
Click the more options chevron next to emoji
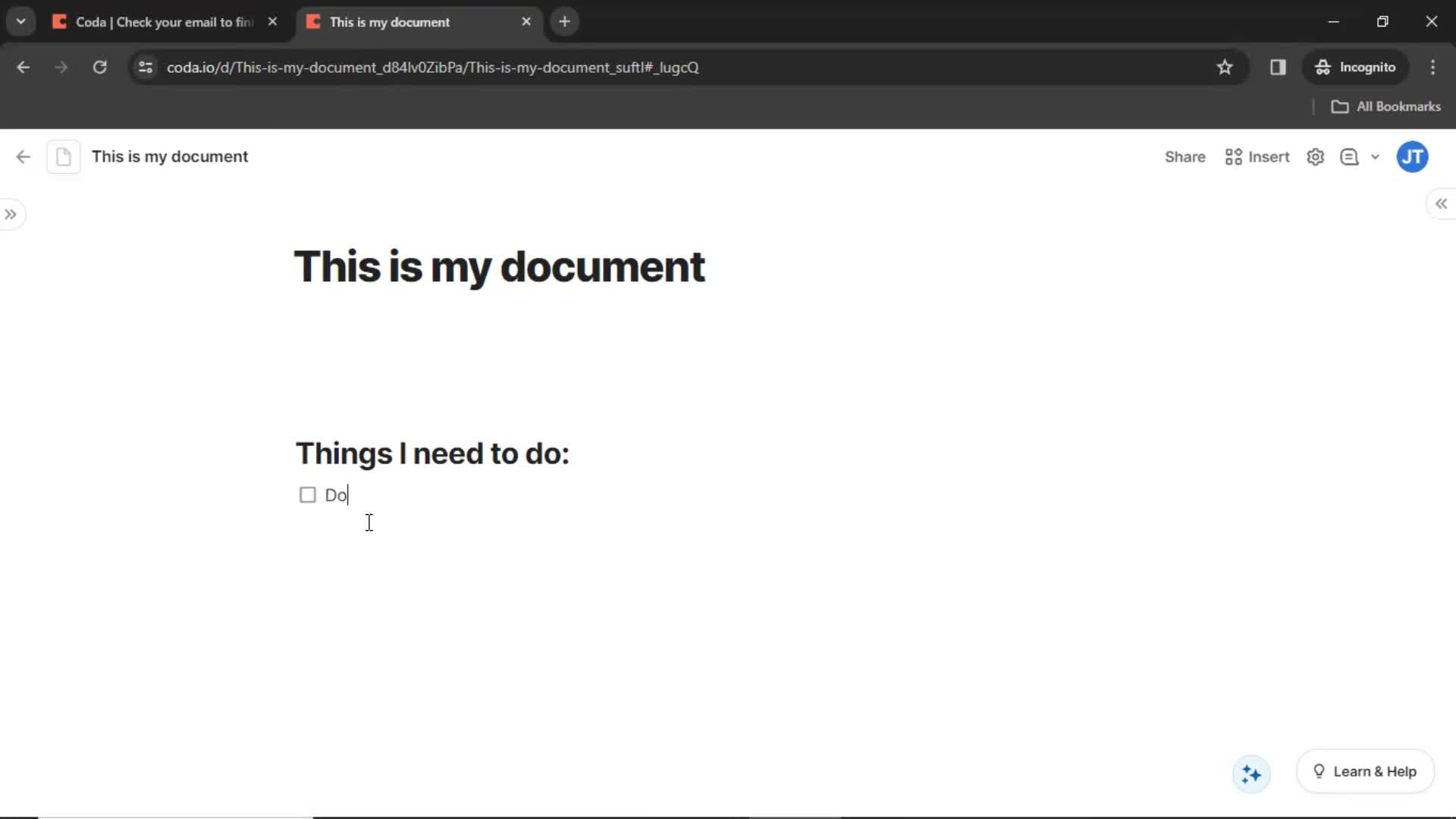pos(1378,157)
